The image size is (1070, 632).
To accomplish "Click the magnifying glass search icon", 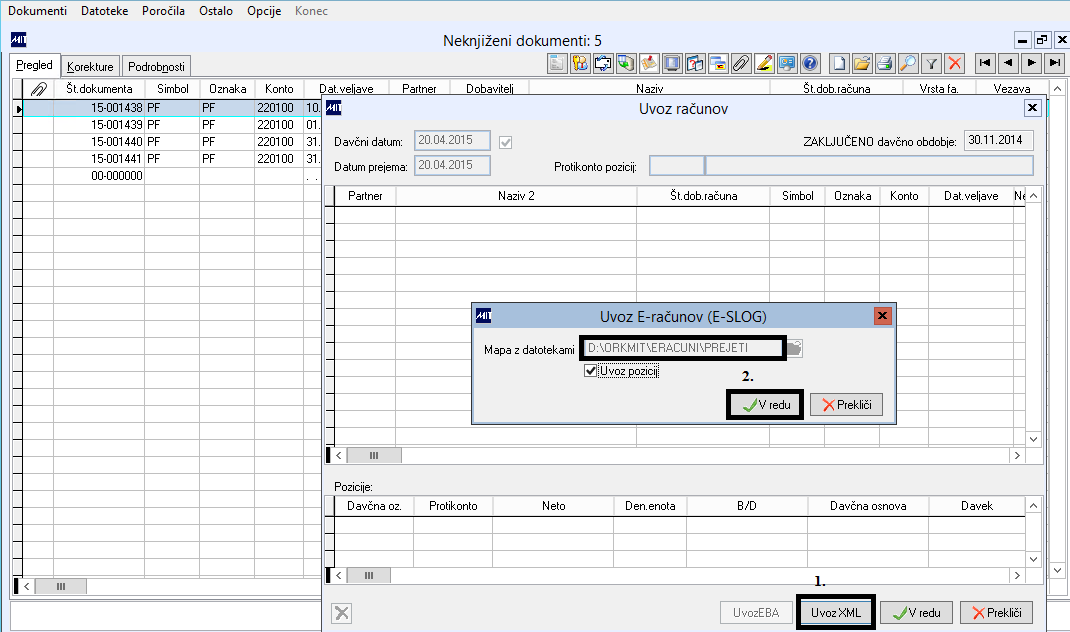I will pos(908,64).
